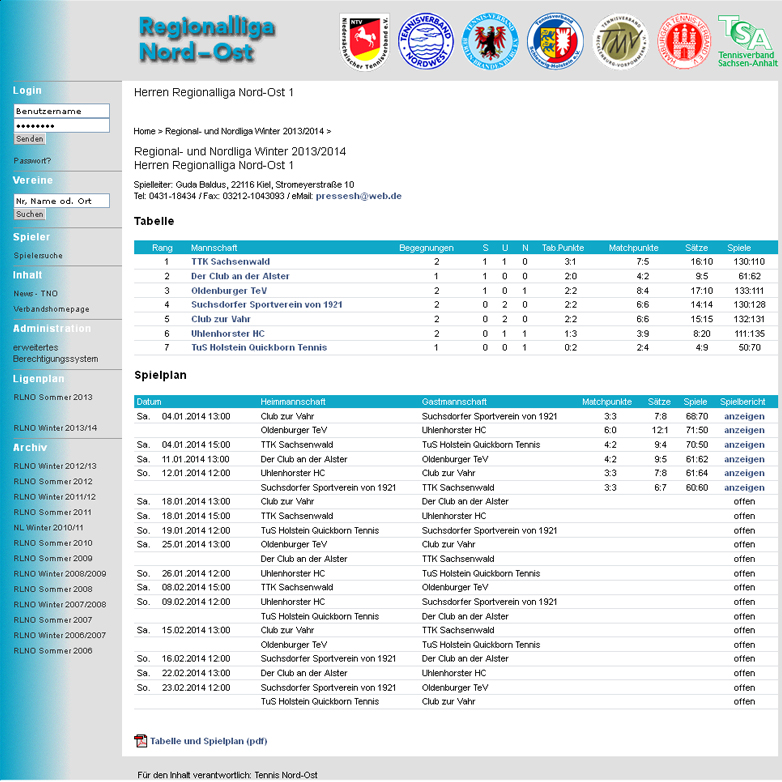The height and width of the screenshot is (782, 782).
Task: Click the footer text Tennis Nord-Ost
Action: (x=286, y=775)
